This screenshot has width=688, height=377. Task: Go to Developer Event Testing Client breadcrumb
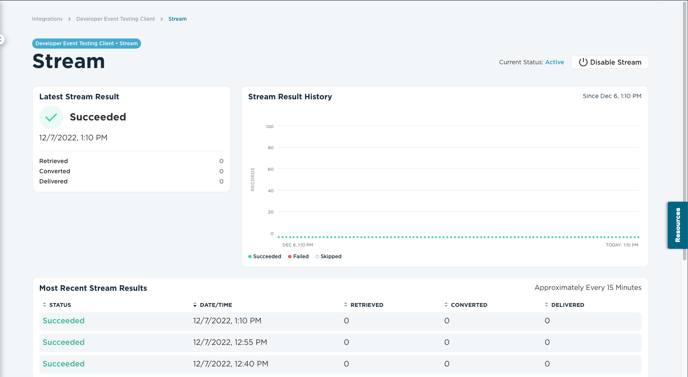(115, 19)
